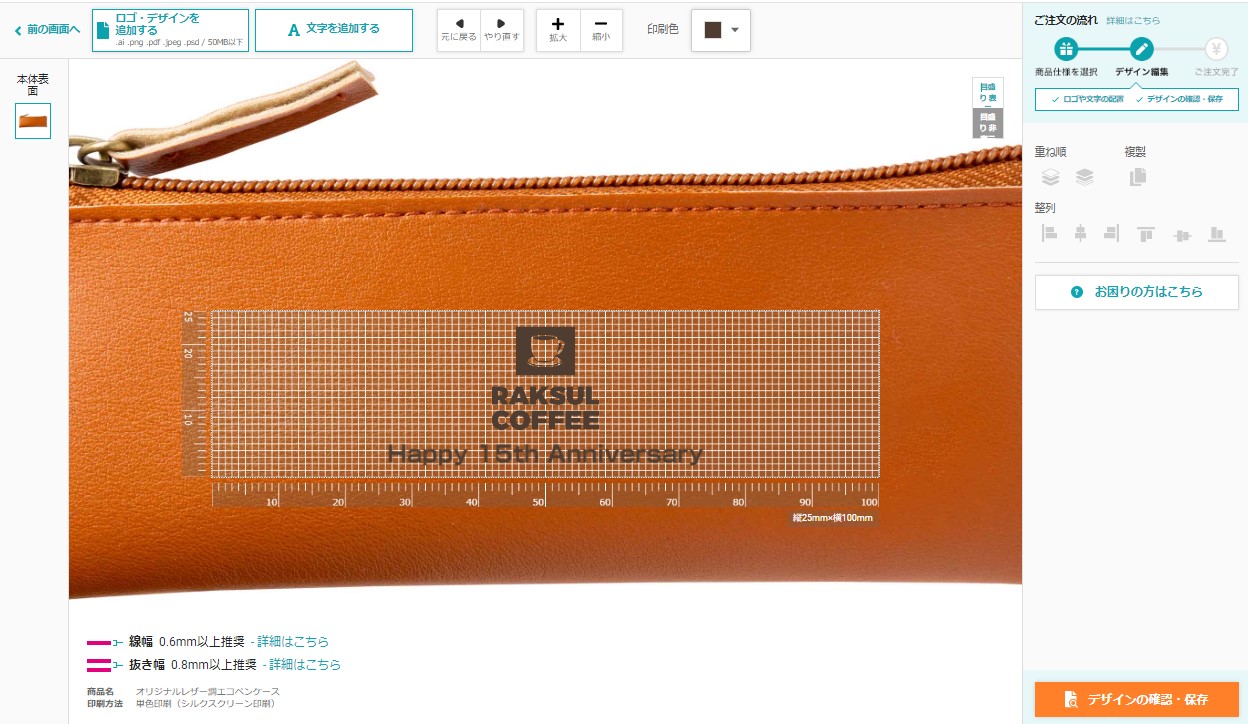Click the dark brown print color swatch
This screenshot has width=1248, height=724.
click(x=713, y=30)
